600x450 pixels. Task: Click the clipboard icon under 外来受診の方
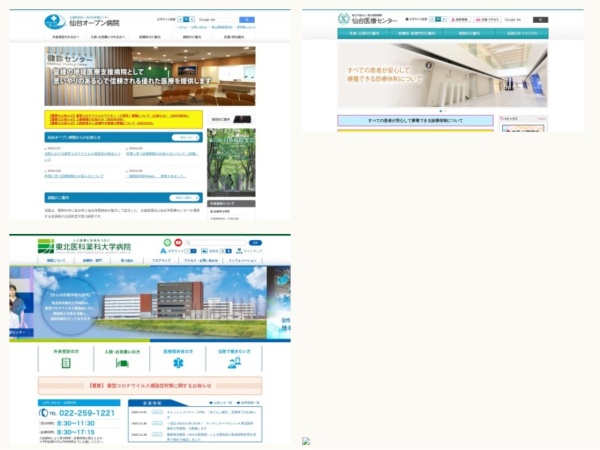point(66,363)
